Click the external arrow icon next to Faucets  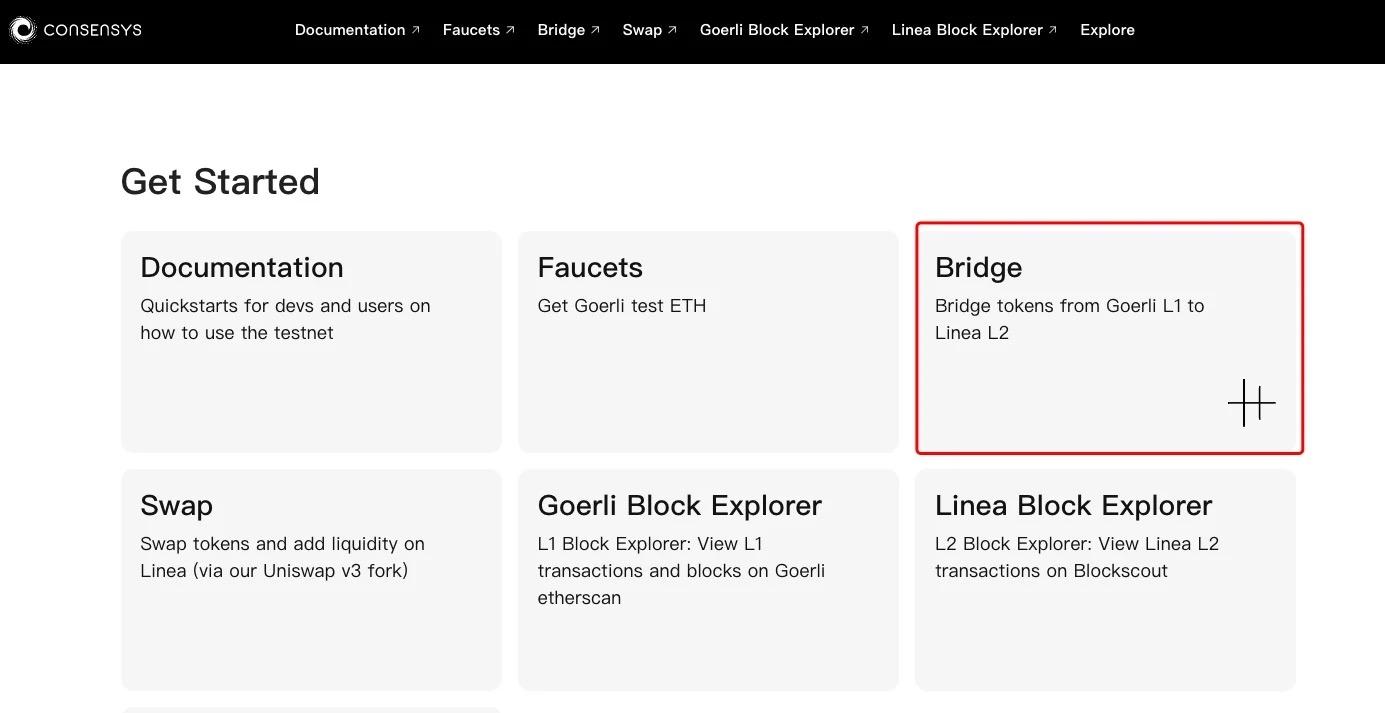[x=510, y=30]
